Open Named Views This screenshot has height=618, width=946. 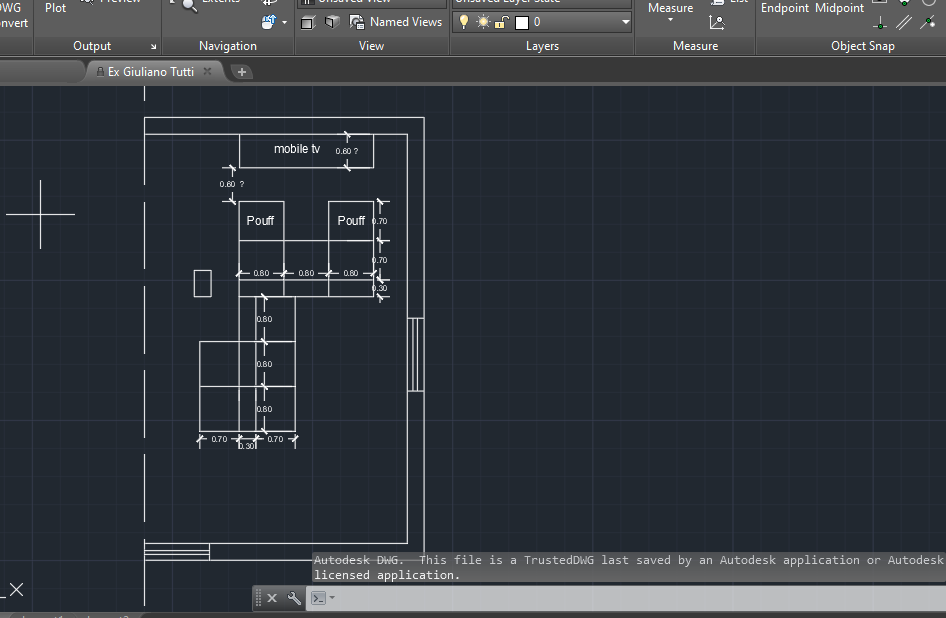click(396, 22)
